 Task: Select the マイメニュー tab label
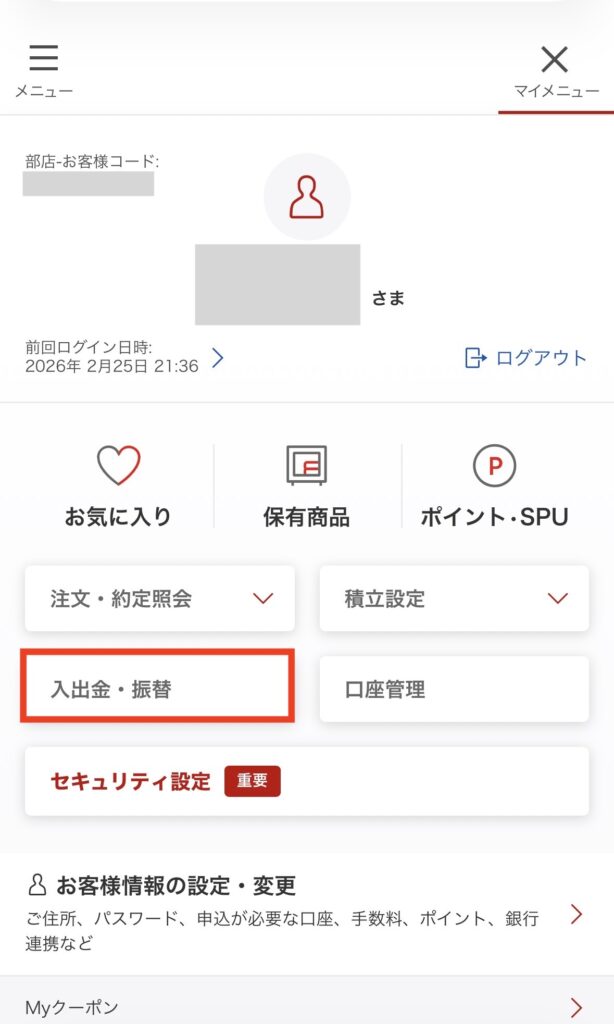pos(556,91)
